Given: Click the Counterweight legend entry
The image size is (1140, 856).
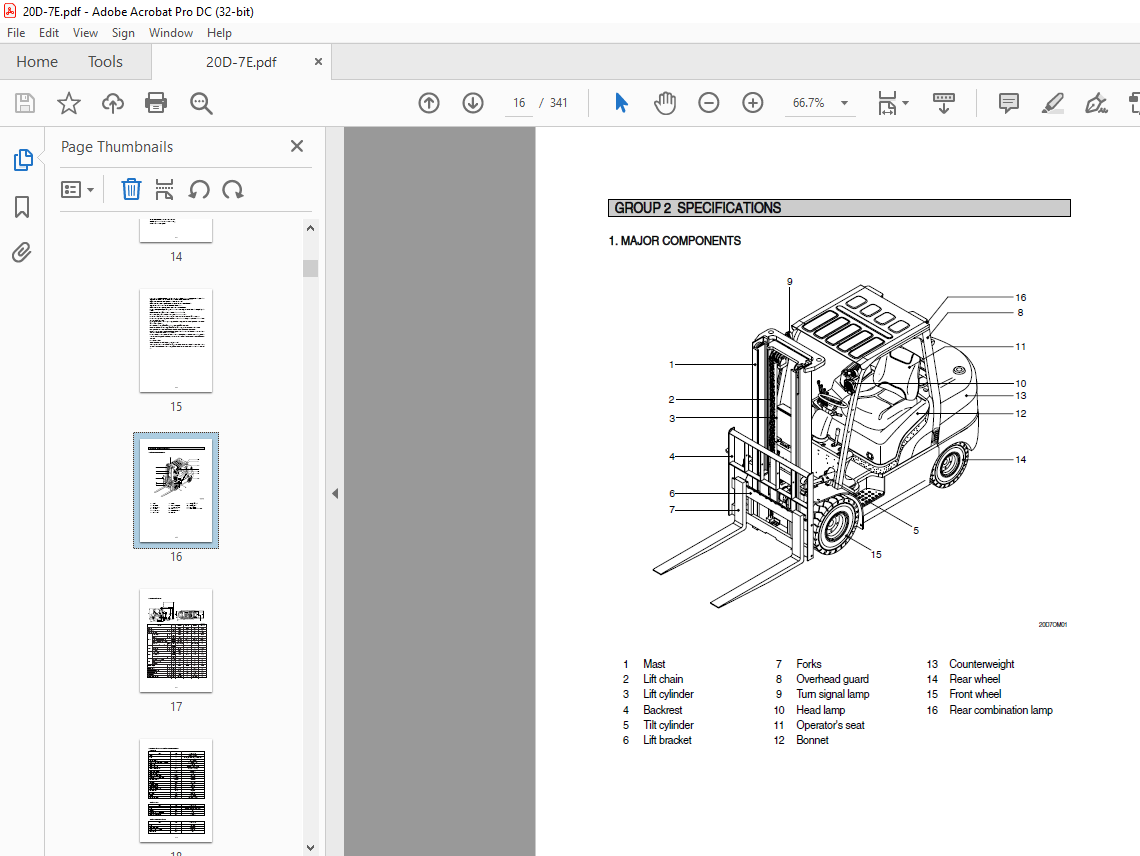Looking at the screenshot, I should pyautogui.click(x=982, y=664).
